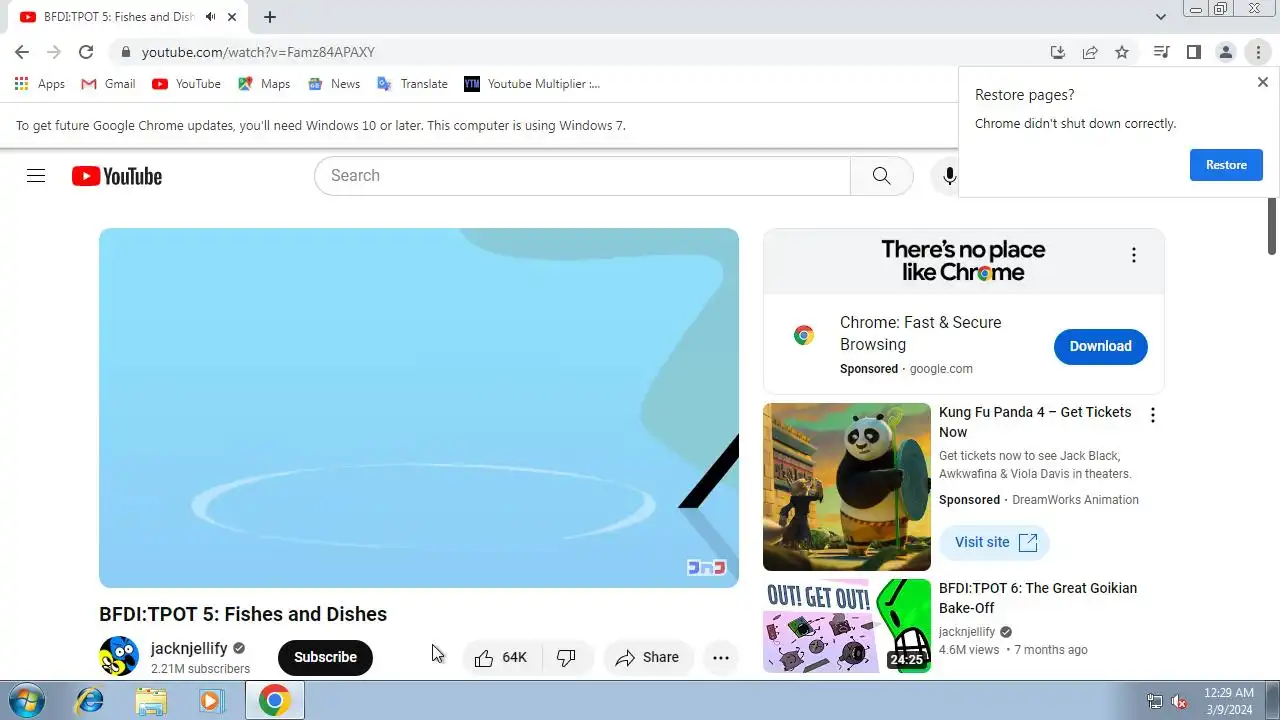The image size is (1280, 720).
Task: Open the tab search dropdown arrow
Action: point(1161,17)
